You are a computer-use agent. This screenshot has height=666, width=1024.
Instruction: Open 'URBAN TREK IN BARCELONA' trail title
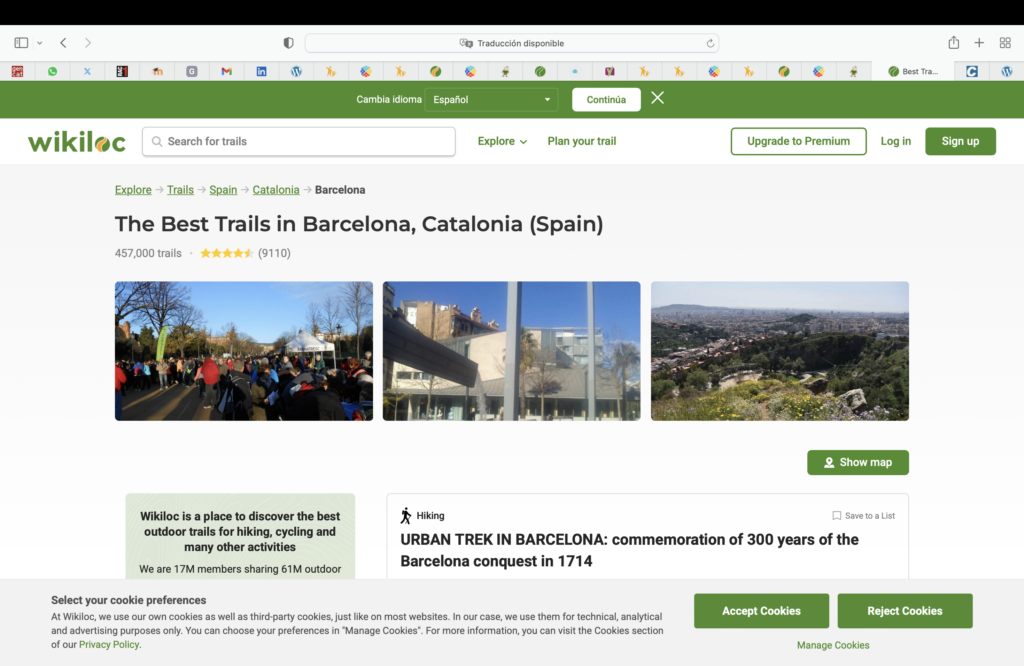629,550
